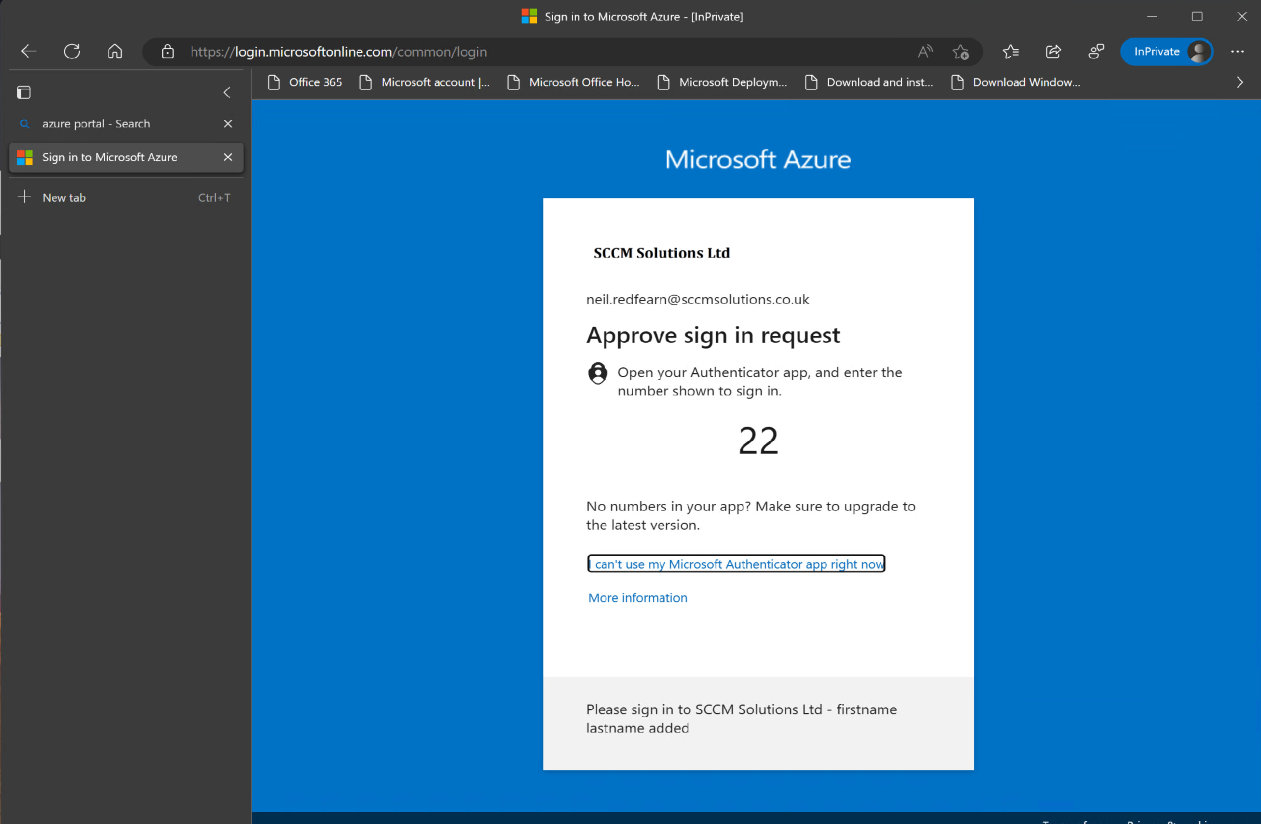
Task: Switch to azure portal - Search tab
Action: [110, 124]
